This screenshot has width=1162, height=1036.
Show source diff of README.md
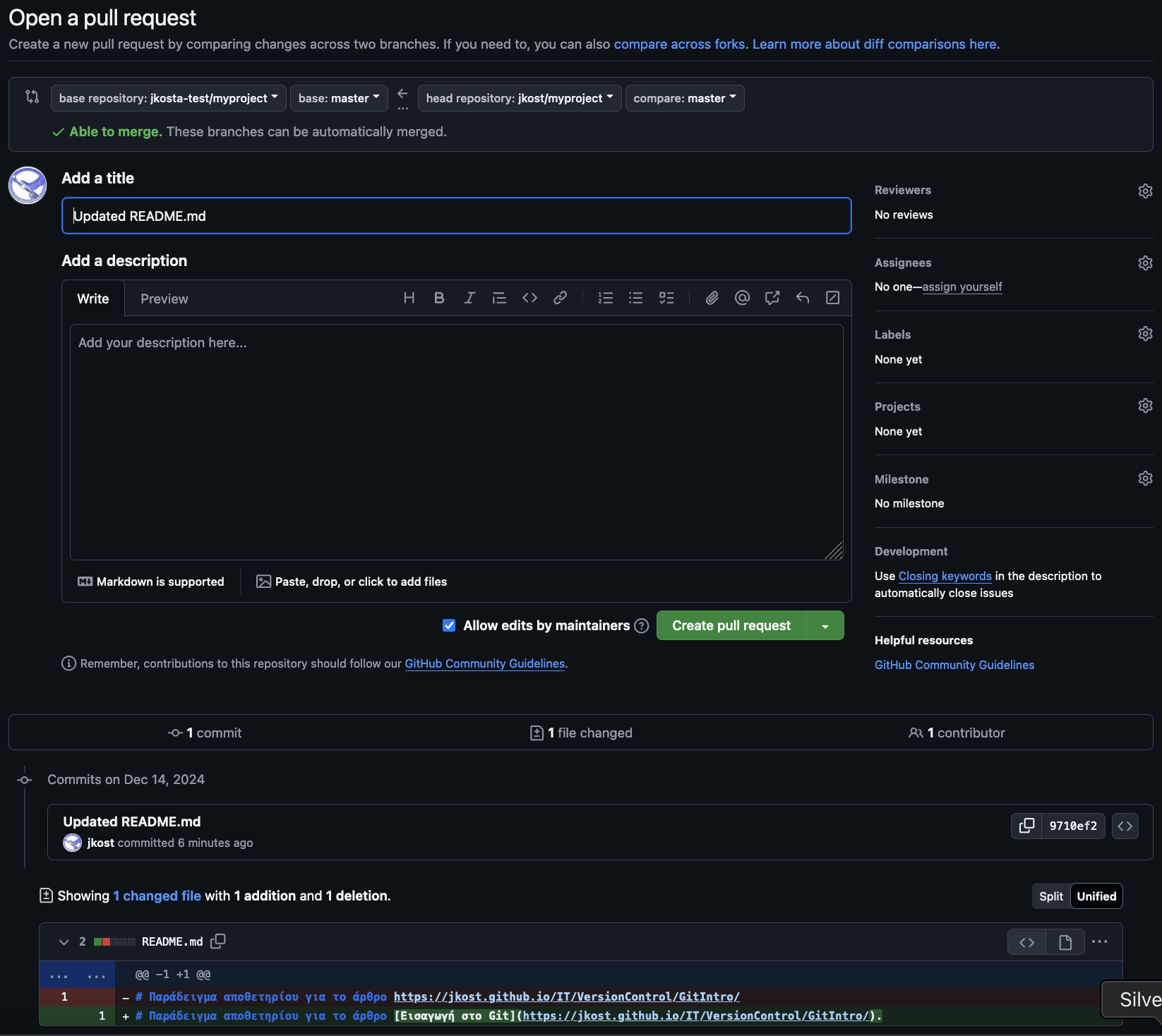coord(1027,942)
